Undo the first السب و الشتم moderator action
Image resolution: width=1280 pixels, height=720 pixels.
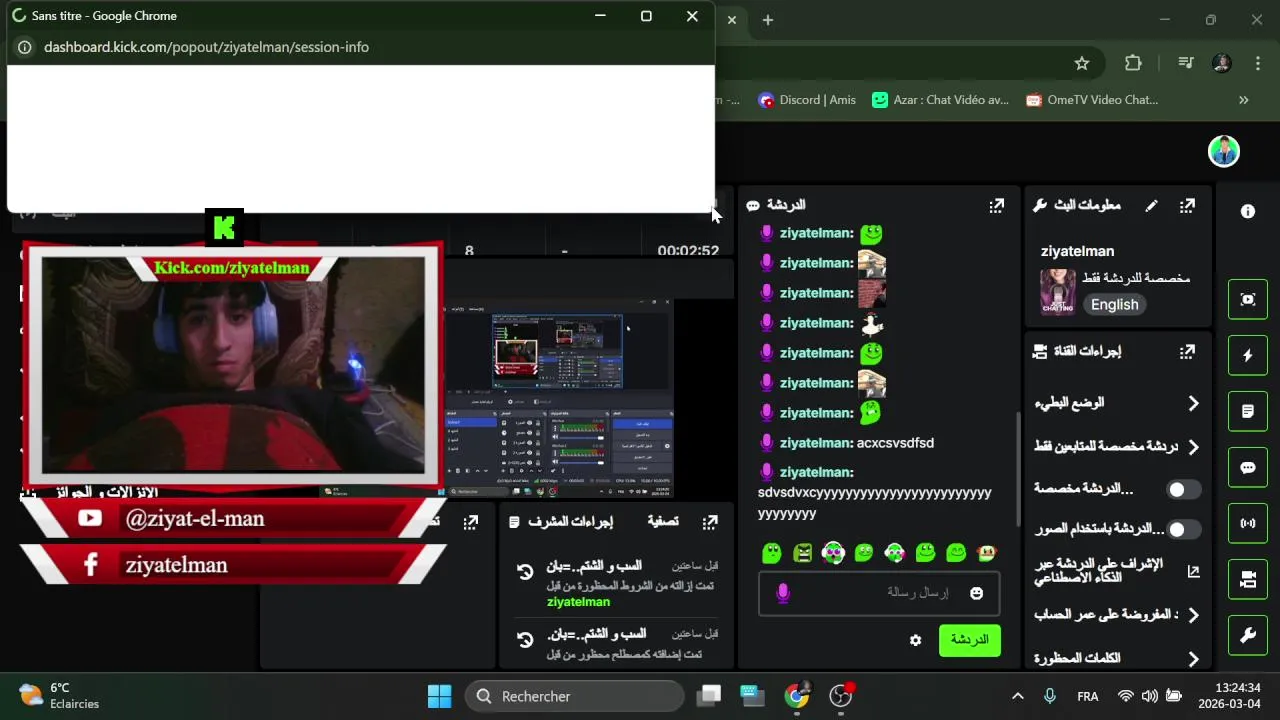pyautogui.click(x=525, y=572)
